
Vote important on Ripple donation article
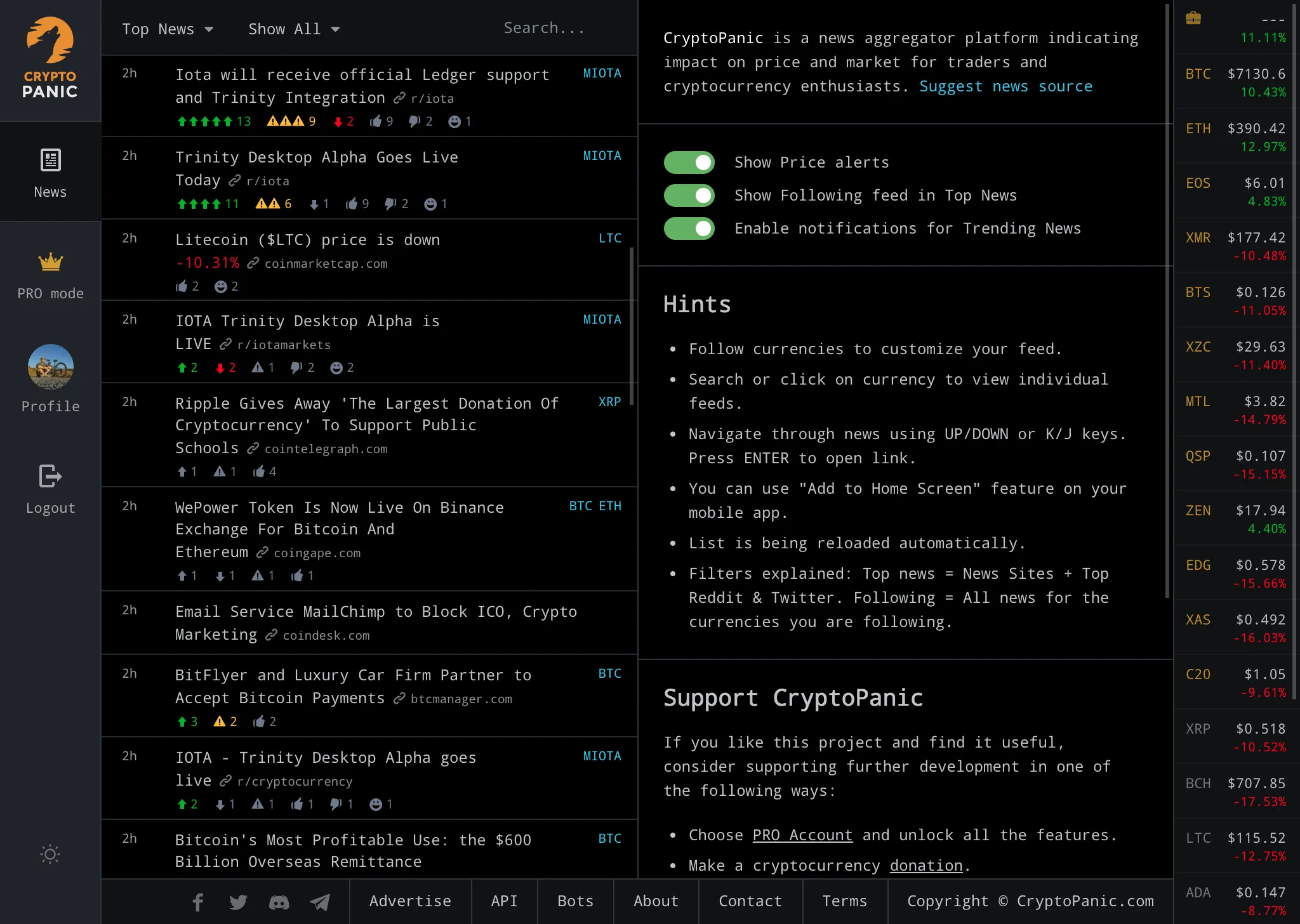225,472
